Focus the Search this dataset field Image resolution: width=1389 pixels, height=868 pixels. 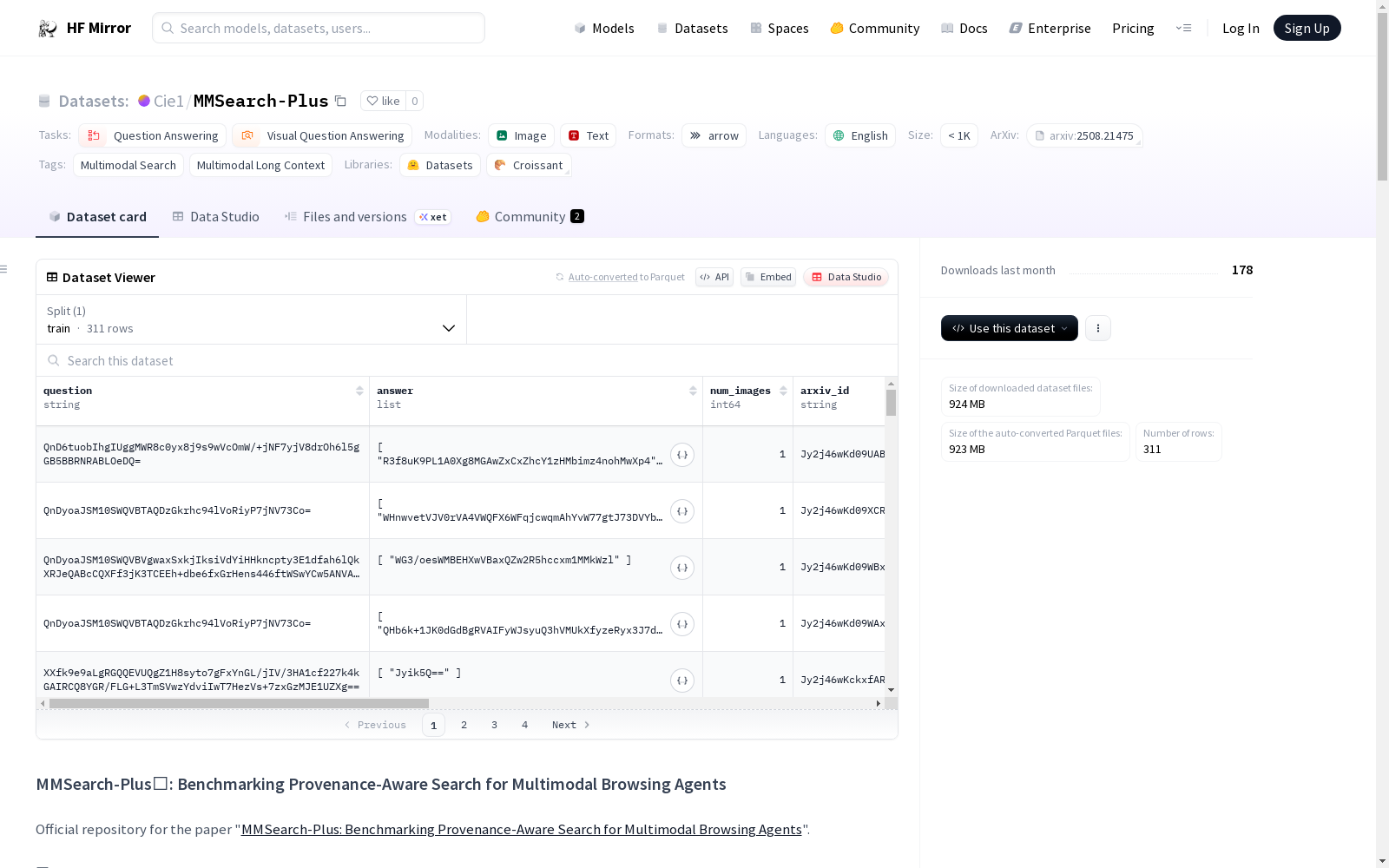(467, 360)
